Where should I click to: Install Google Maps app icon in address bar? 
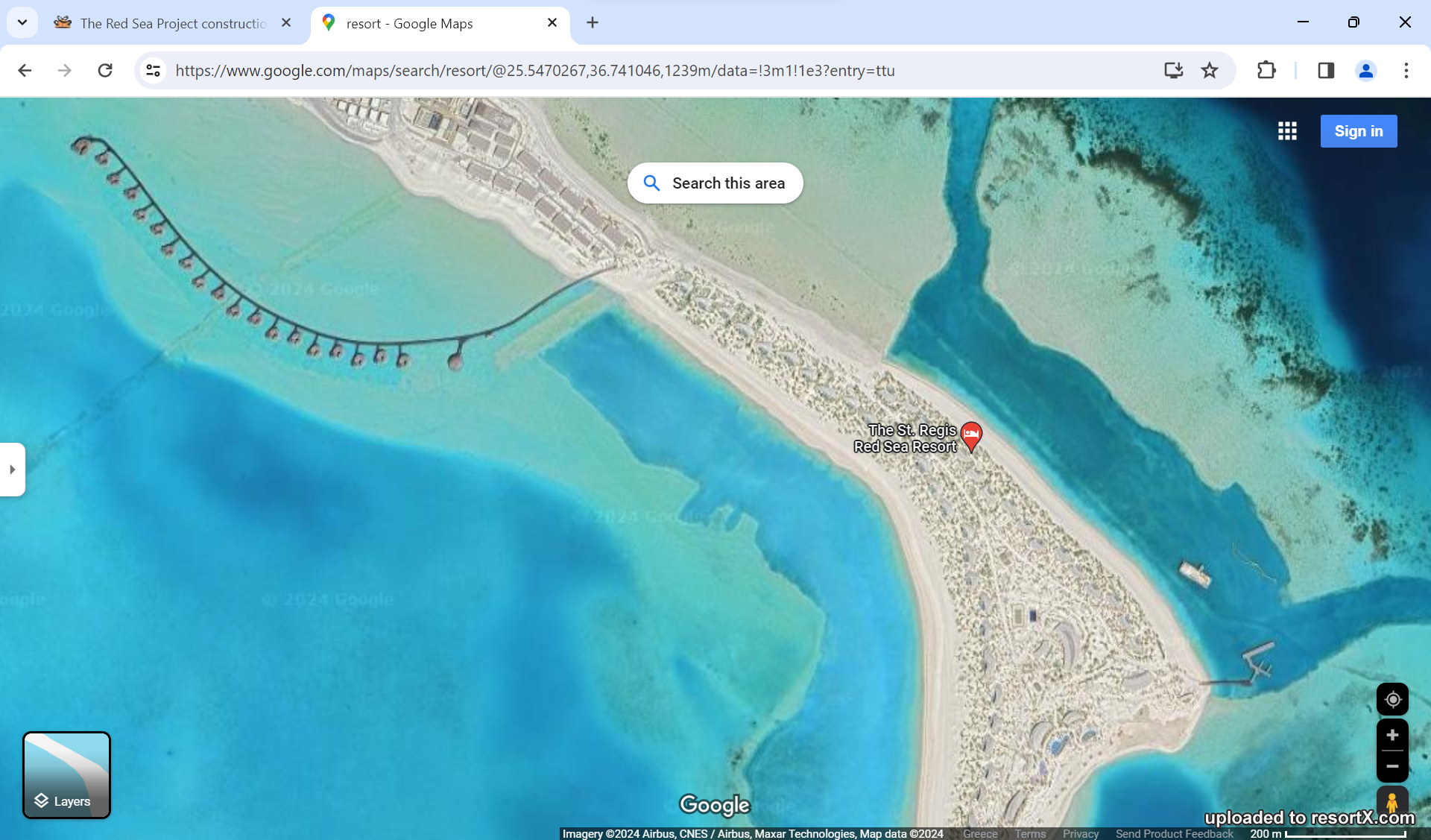coord(1173,70)
